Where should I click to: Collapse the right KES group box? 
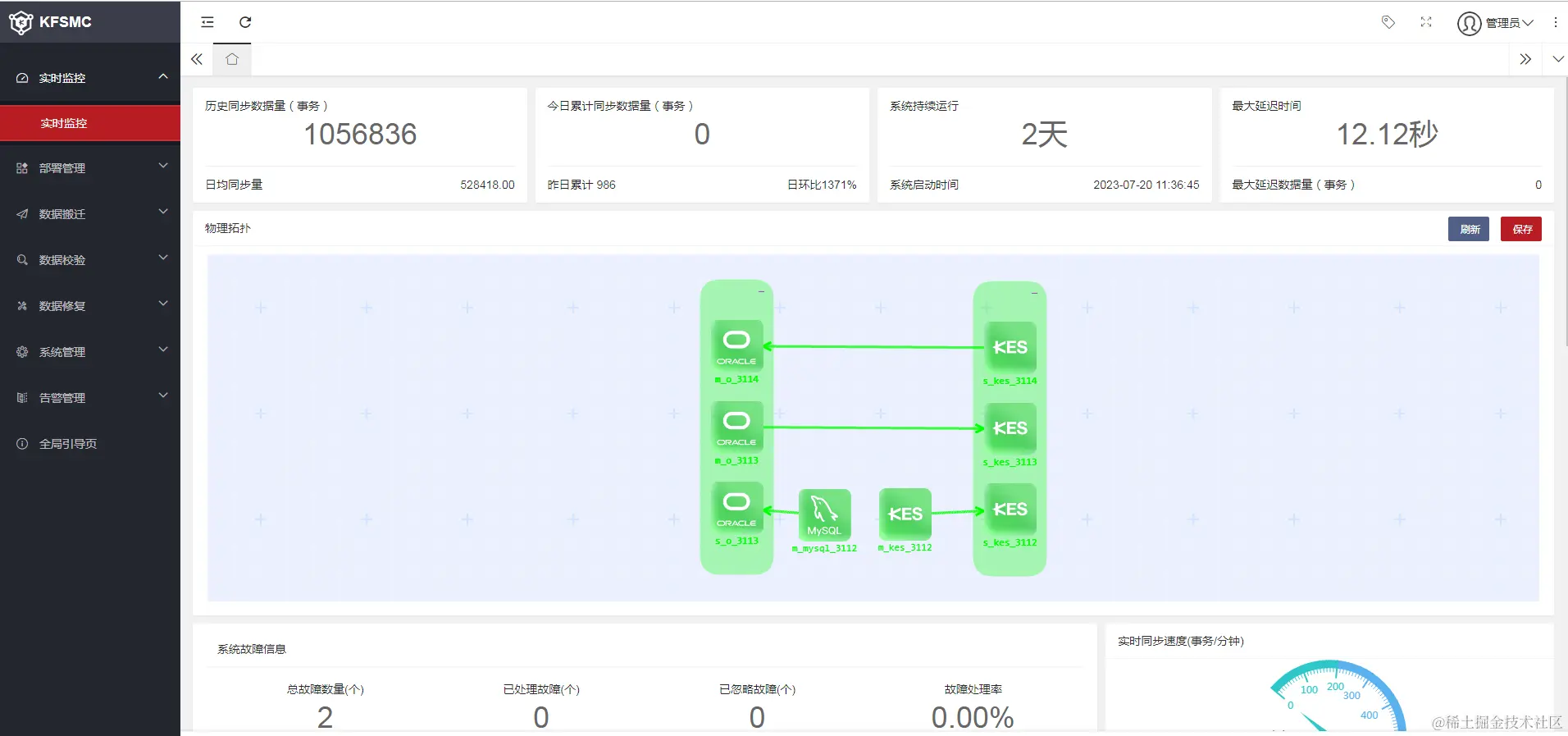tap(1034, 293)
